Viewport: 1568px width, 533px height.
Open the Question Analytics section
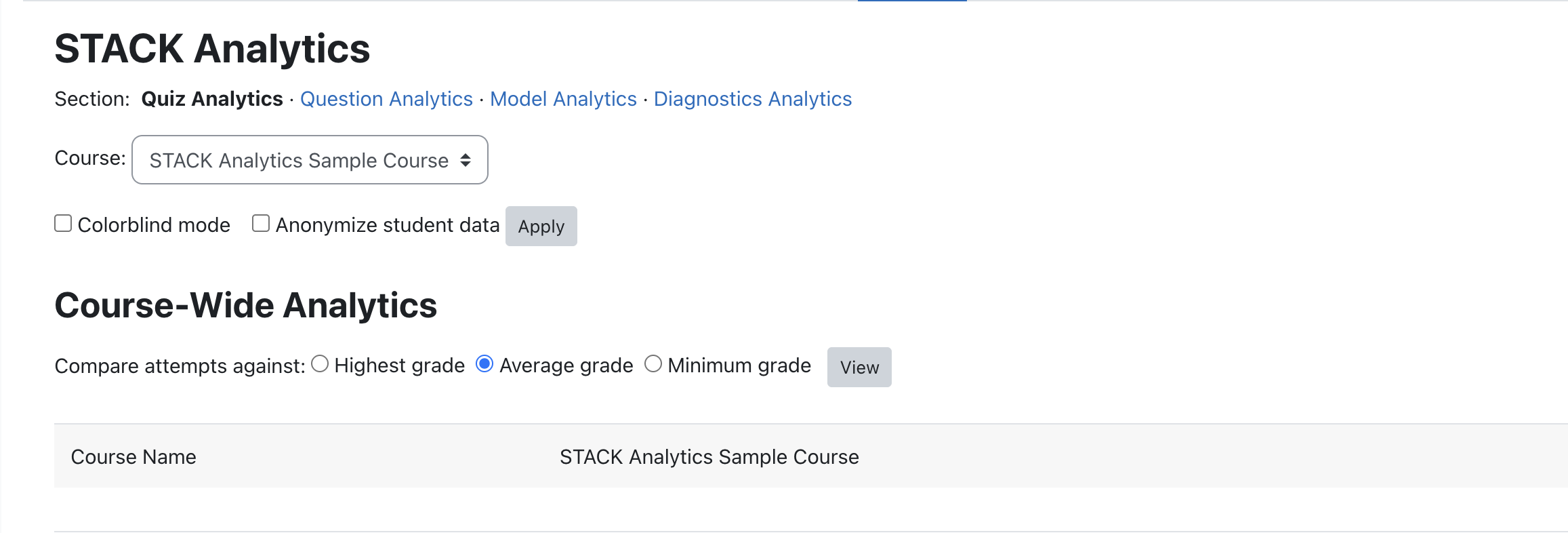pyautogui.click(x=386, y=99)
